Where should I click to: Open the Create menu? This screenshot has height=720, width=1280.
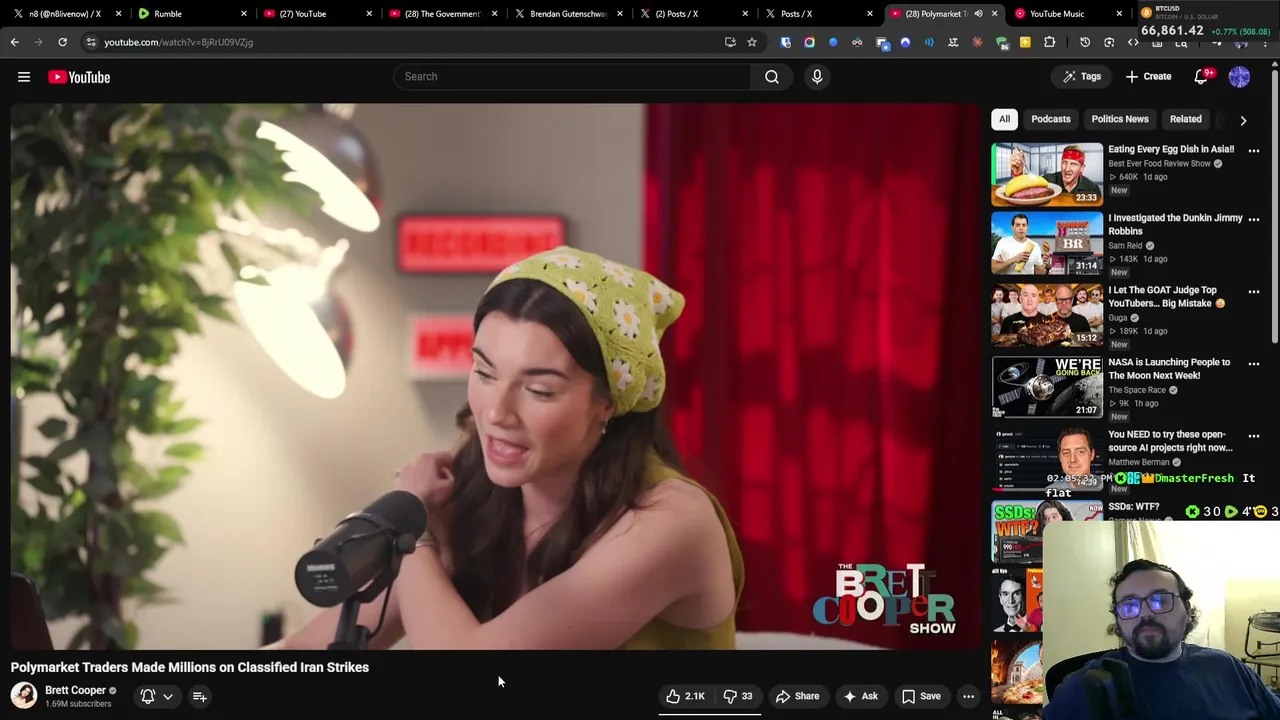[1148, 76]
